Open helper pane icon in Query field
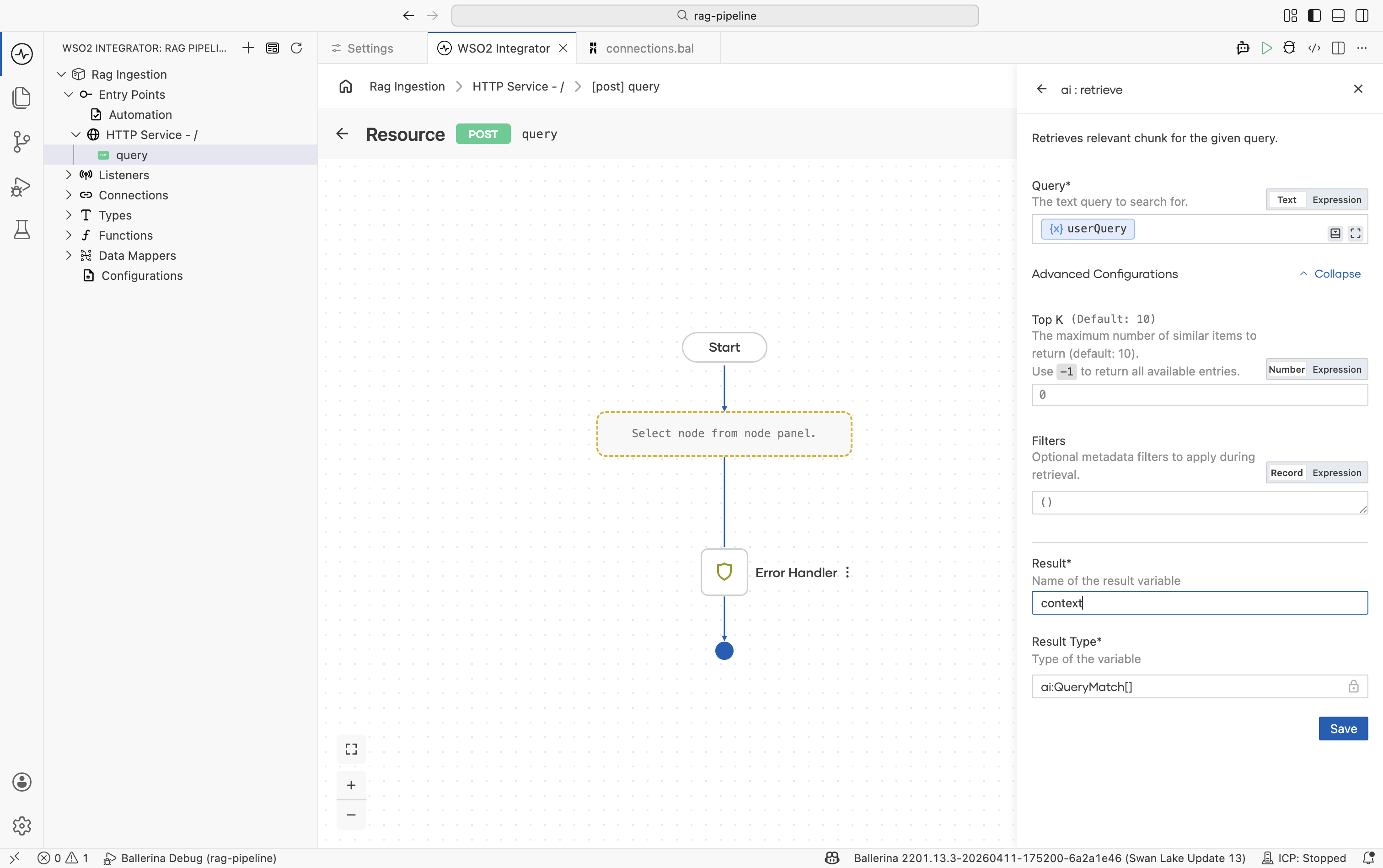1383x868 pixels. tap(1335, 233)
